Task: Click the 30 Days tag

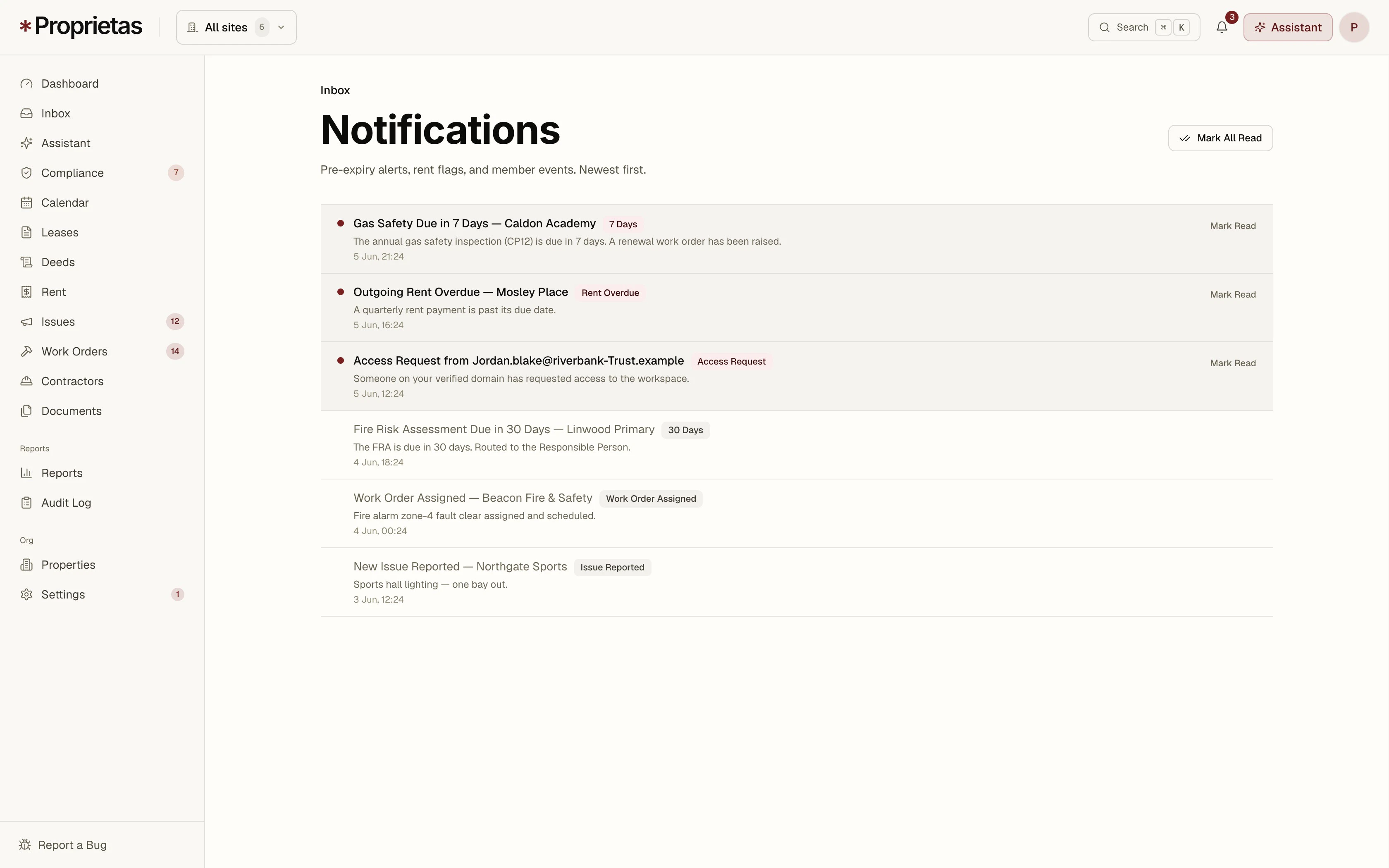Action: pos(685,430)
